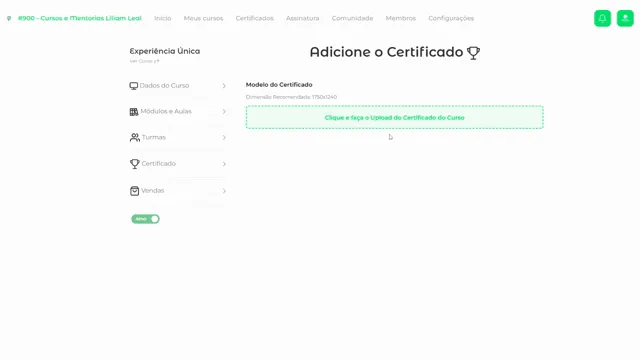Open the Configurações menu item
The image size is (640, 360).
coord(451,18)
